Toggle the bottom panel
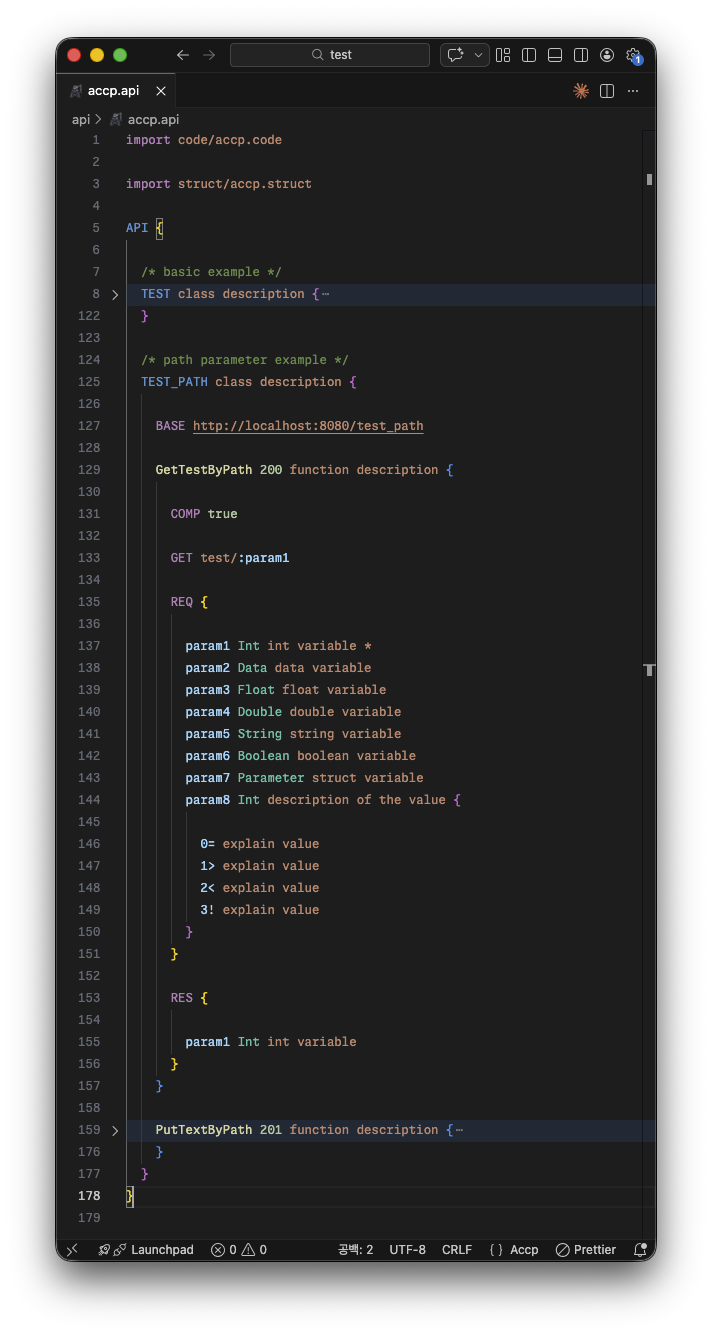 (555, 55)
